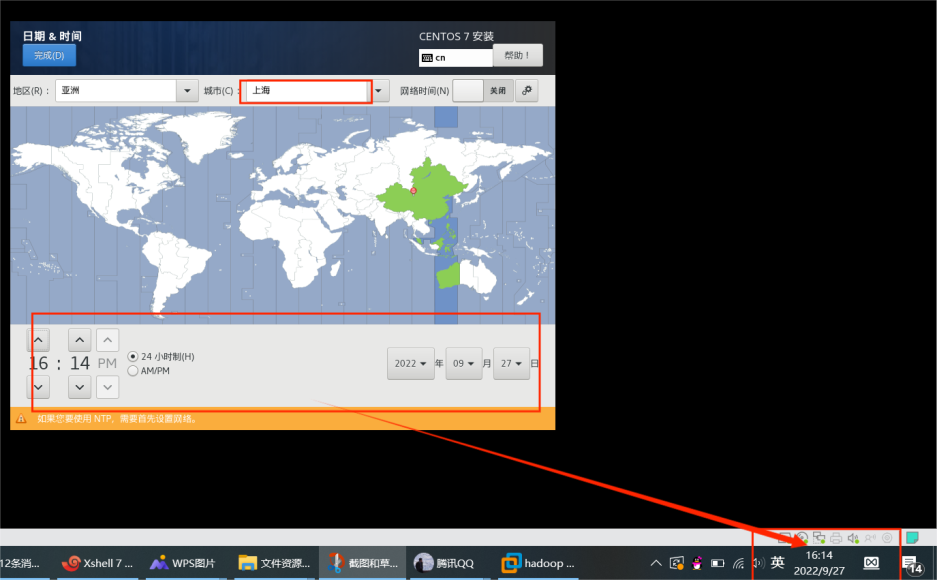Open the taskbar clock showing 16:14
937x580 pixels.
click(819, 563)
